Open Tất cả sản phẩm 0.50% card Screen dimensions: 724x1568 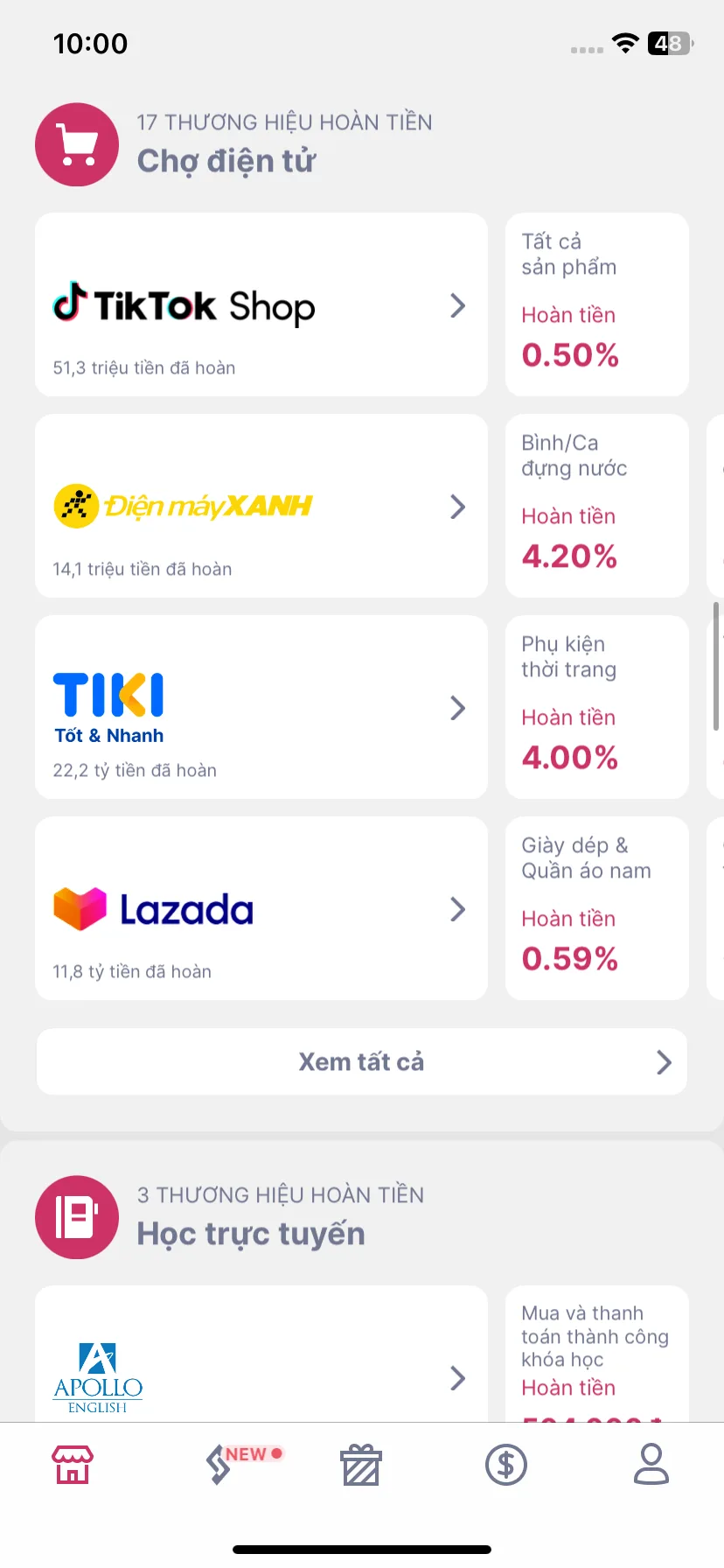597,304
